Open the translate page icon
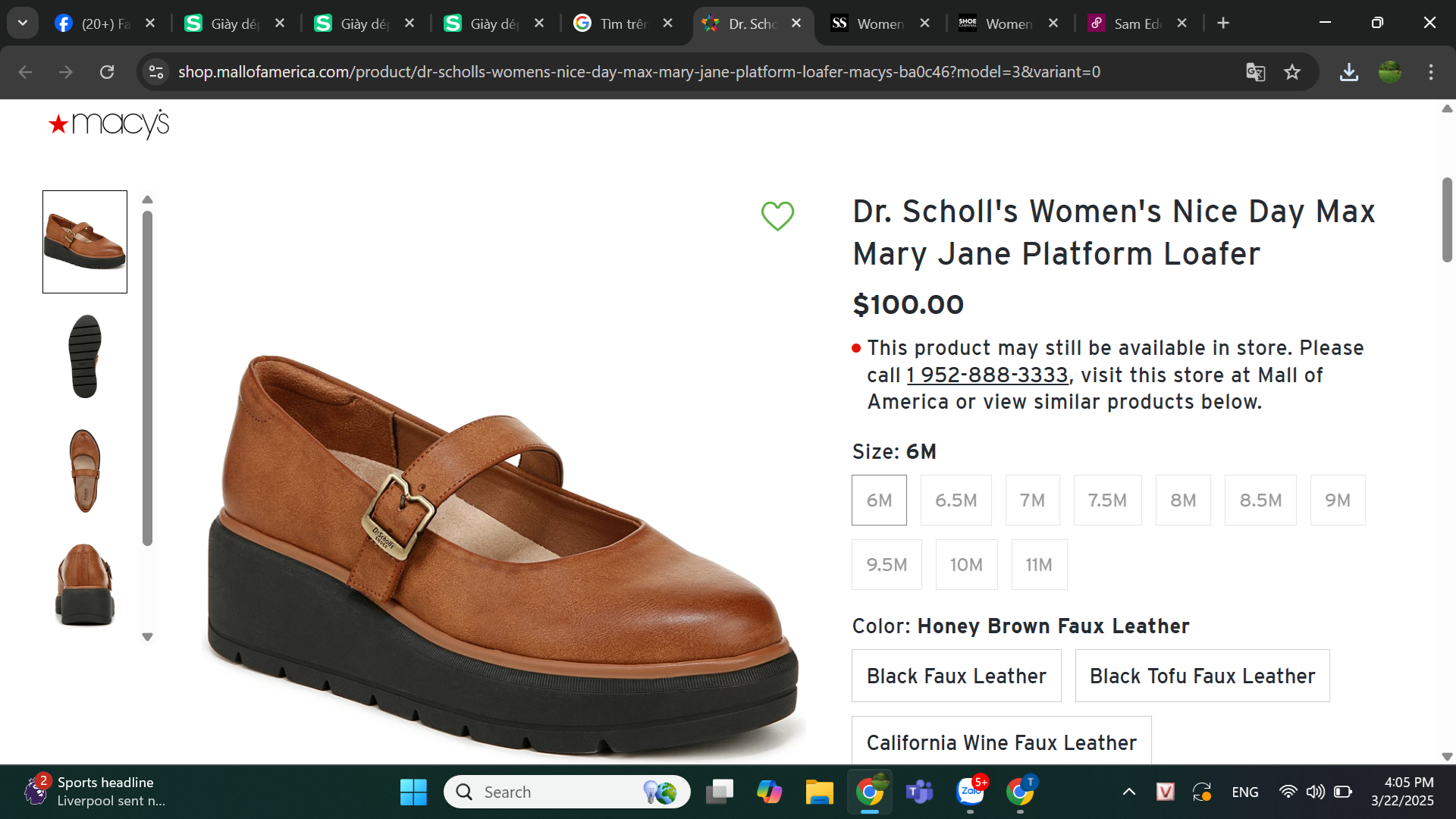The height and width of the screenshot is (819, 1456). pos(1255,72)
